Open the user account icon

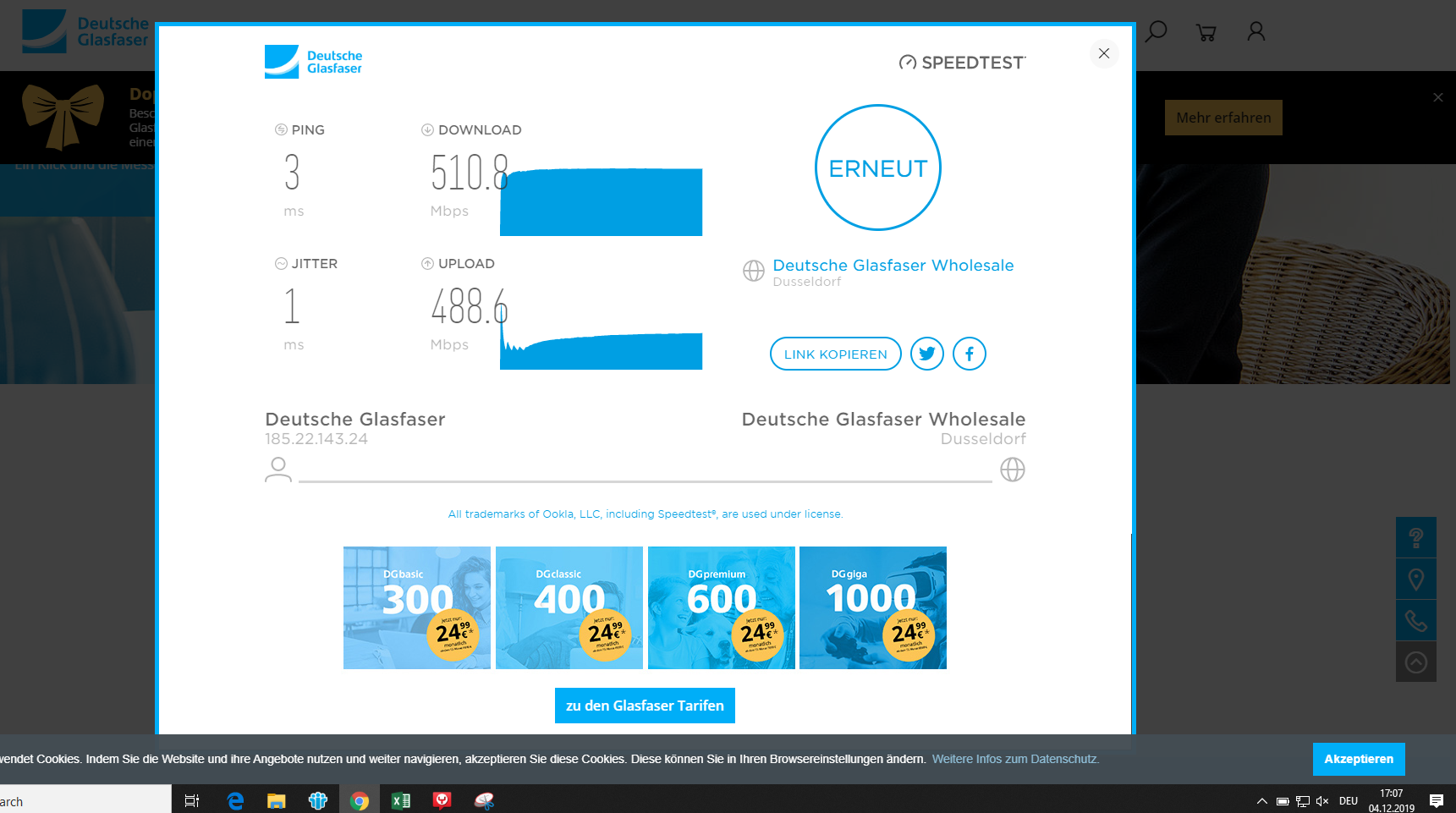click(x=1256, y=32)
